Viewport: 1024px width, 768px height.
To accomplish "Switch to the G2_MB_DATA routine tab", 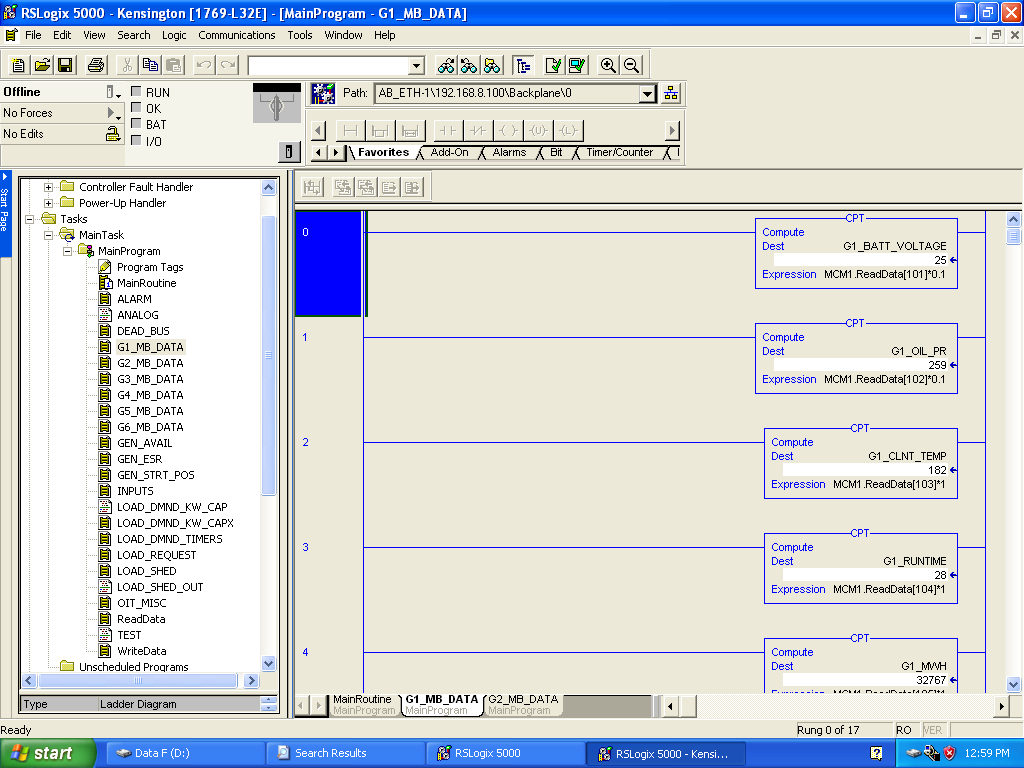I will (x=522, y=704).
